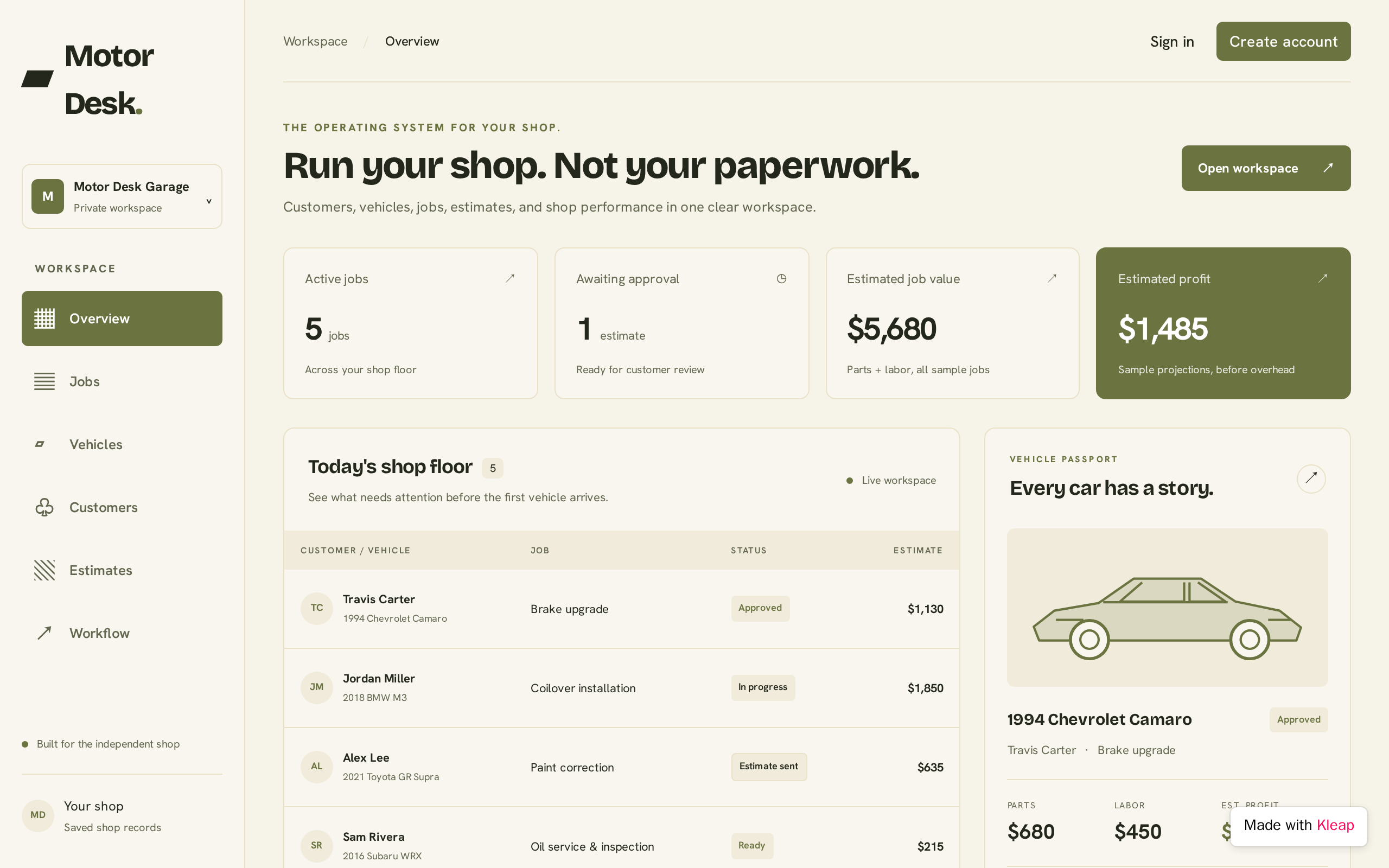The height and width of the screenshot is (868, 1389).
Task: Open the Overview menu item
Action: point(122,318)
